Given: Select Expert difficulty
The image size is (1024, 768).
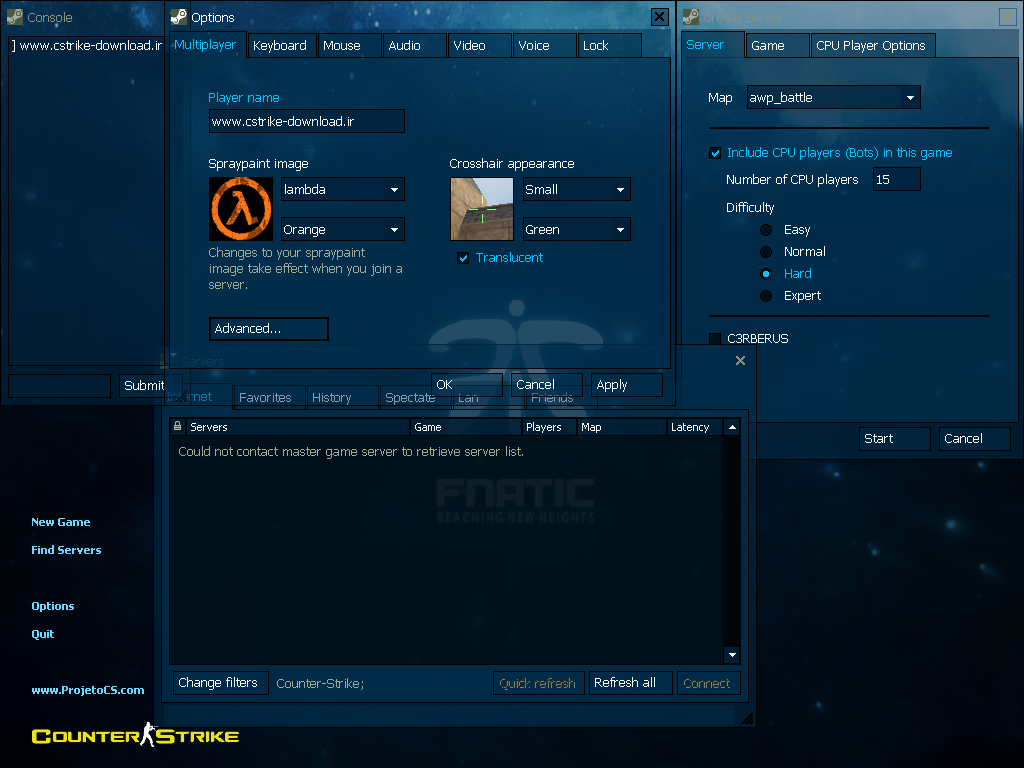Looking at the screenshot, I should pyautogui.click(x=766, y=296).
